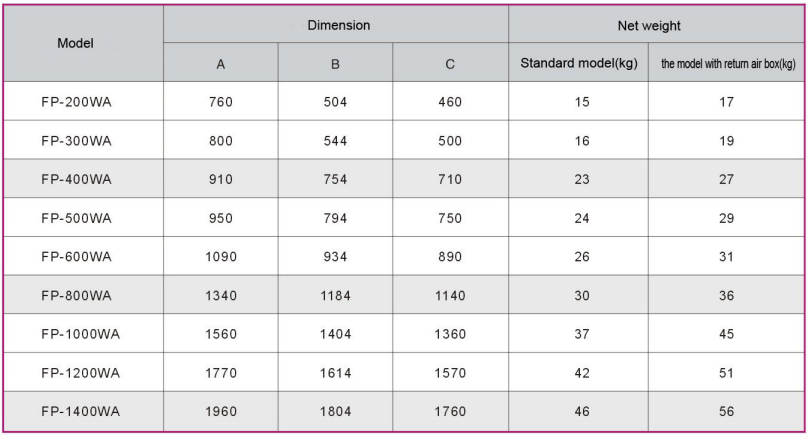Select the FP-1000WA model cell
808x435 pixels.
[82, 333]
